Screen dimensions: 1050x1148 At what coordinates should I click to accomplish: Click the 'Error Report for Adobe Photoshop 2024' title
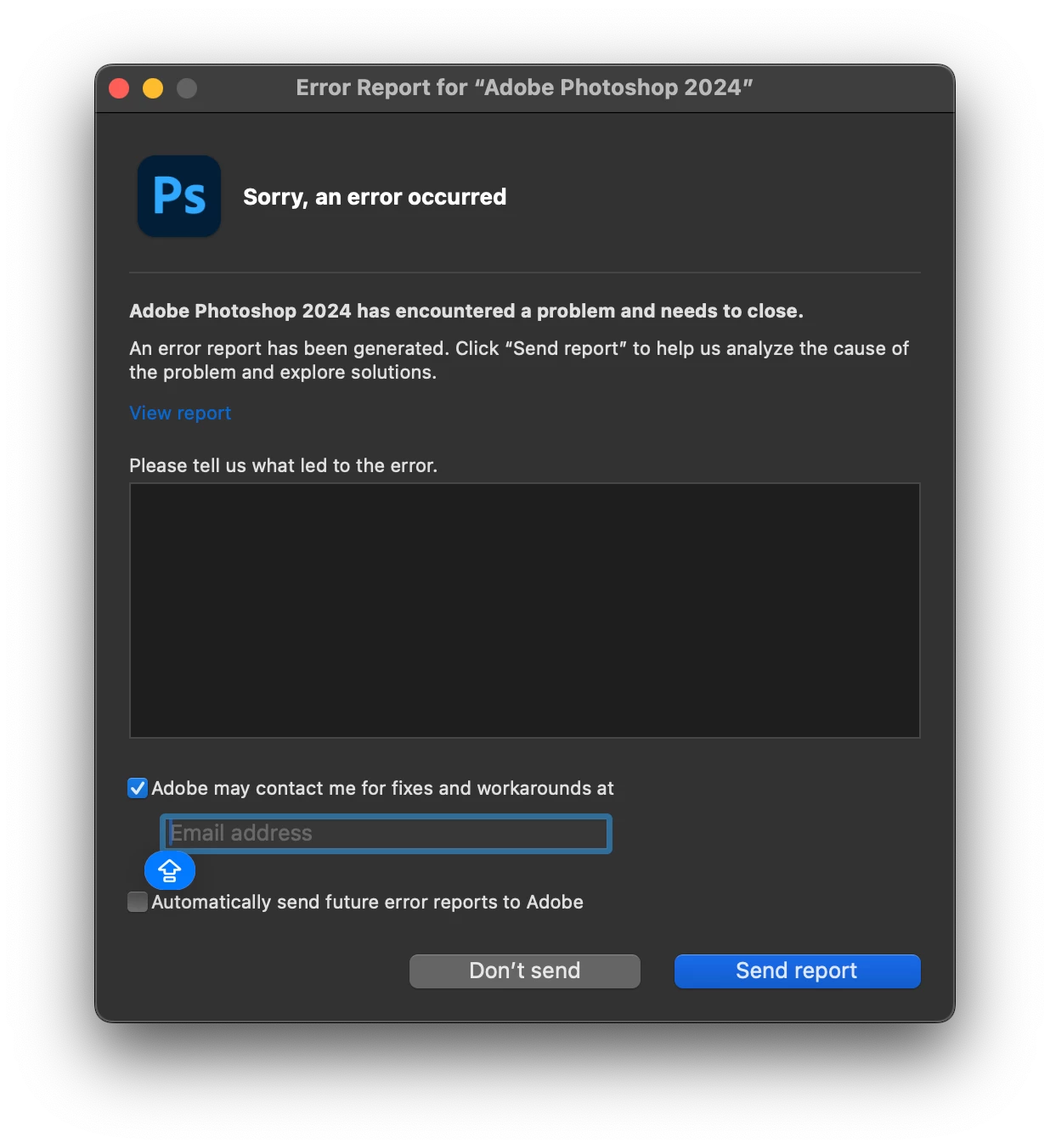pyautogui.click(x=524, y=87)
